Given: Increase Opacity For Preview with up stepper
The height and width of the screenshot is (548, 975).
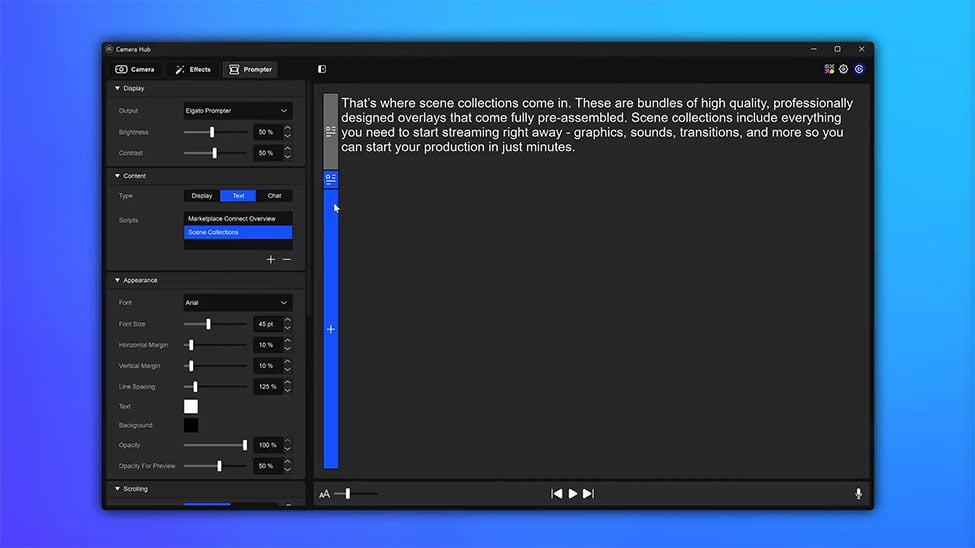Looking at the screenshot, I should click(287, 462).
